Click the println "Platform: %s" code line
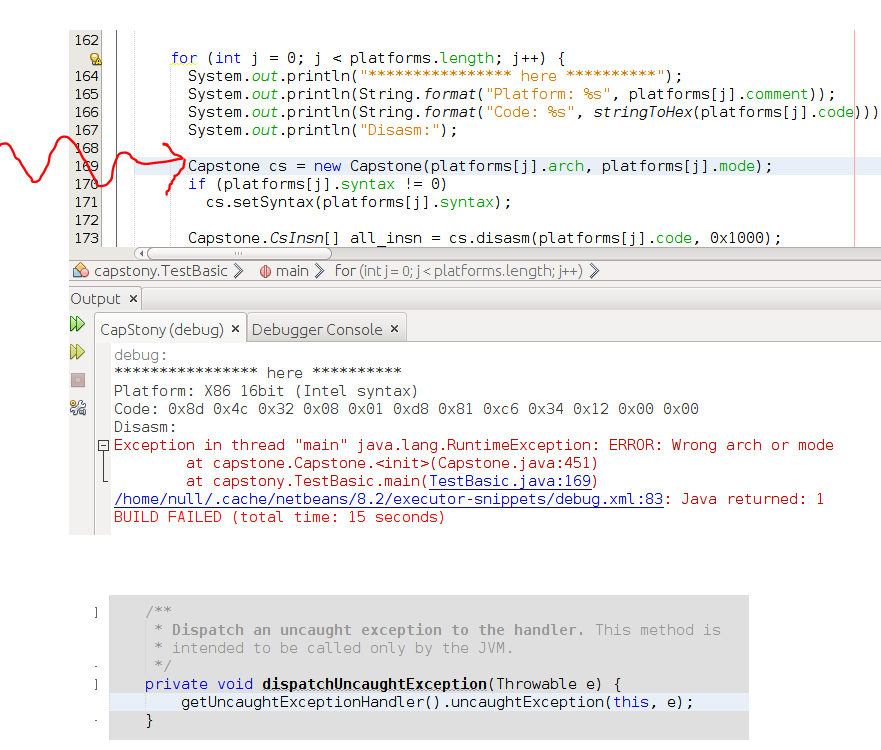Screen dimensions: 881x750 pos(511,94)
